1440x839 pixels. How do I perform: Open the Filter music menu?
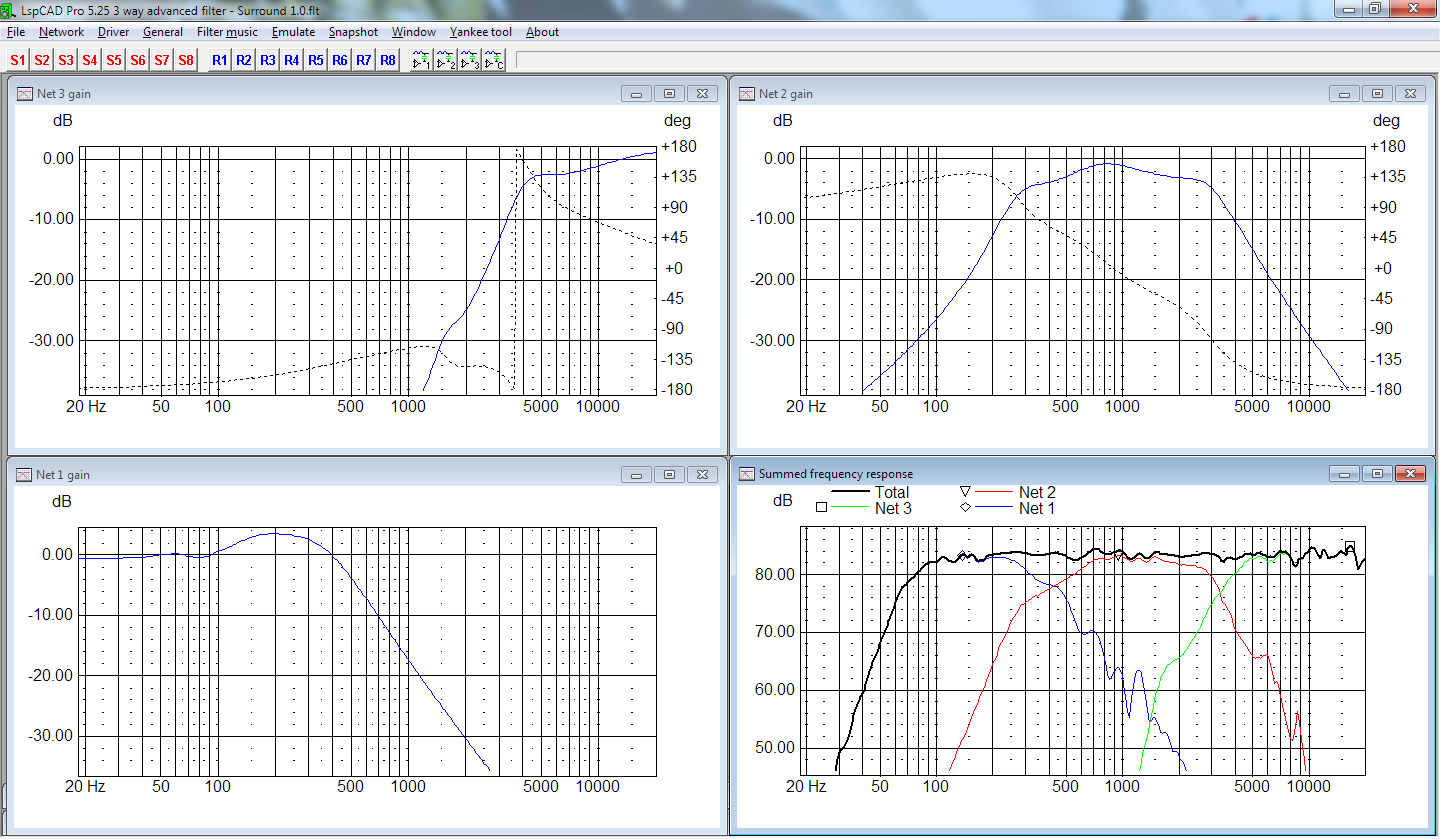point(227,32)
